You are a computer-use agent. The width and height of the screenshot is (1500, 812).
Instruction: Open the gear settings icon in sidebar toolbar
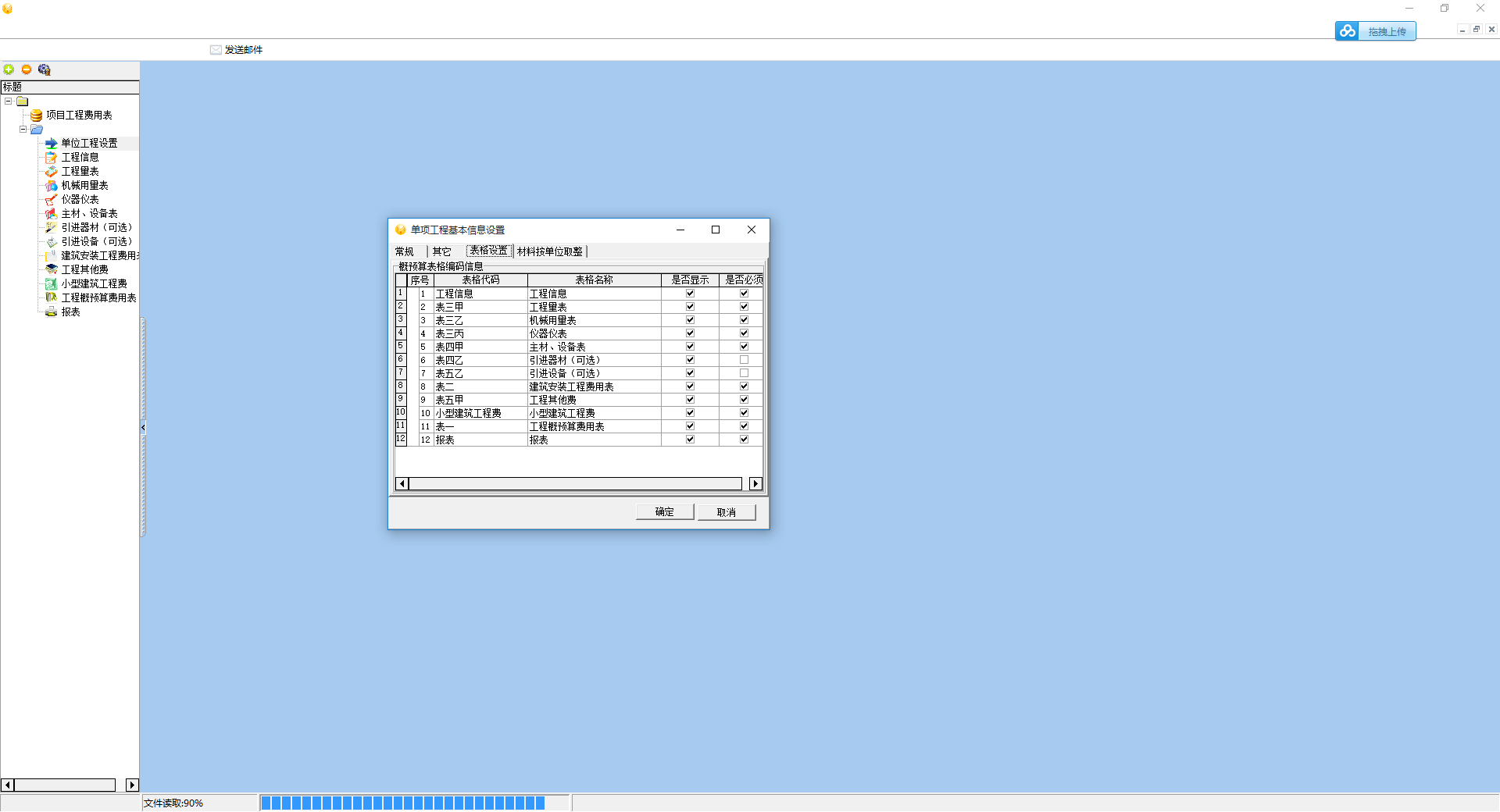[45, 69]
